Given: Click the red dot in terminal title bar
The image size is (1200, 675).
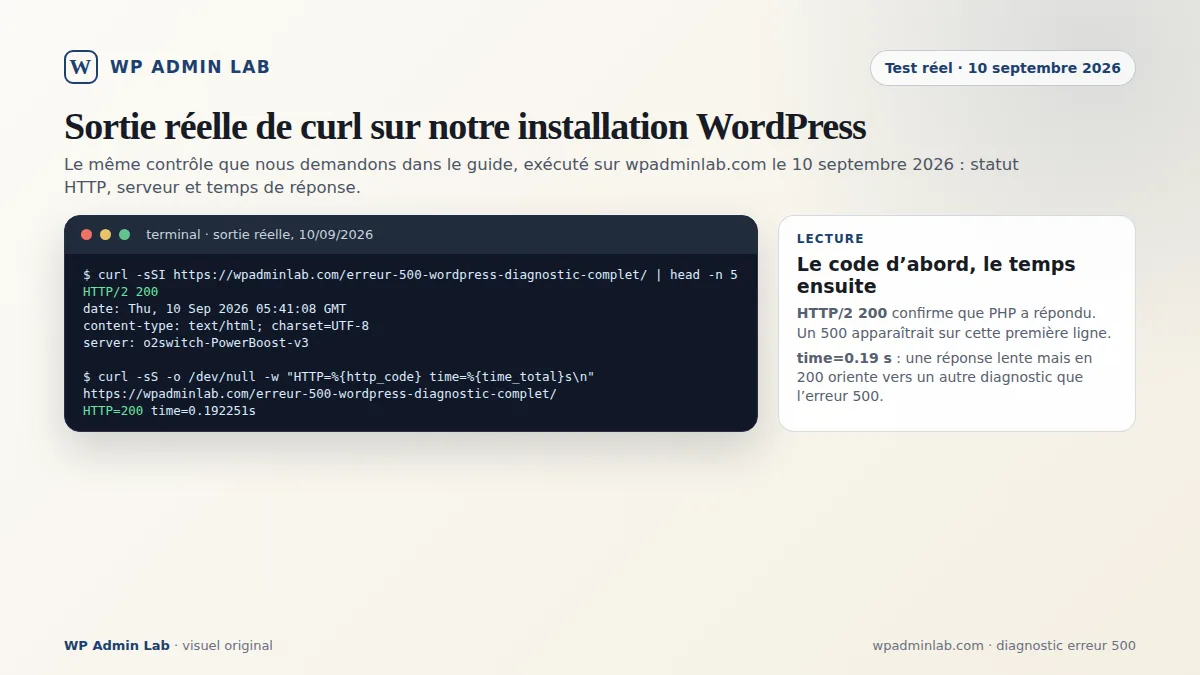Looking at the screenshot, I should [87, 235].
